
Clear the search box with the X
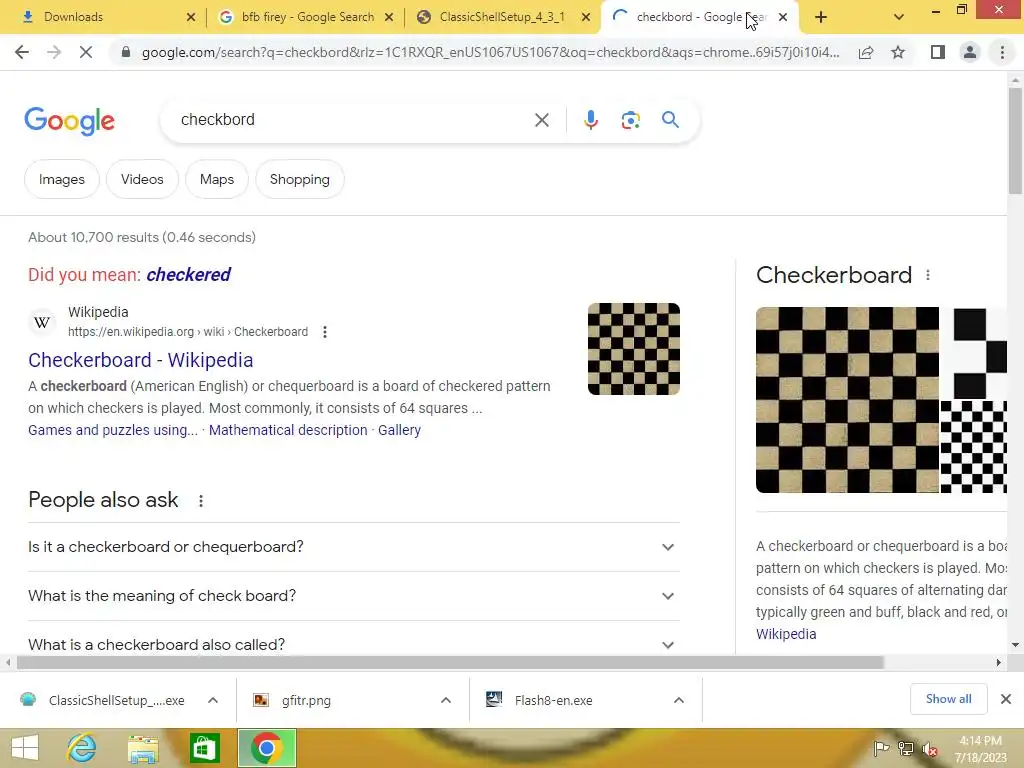tap(541, 120)
